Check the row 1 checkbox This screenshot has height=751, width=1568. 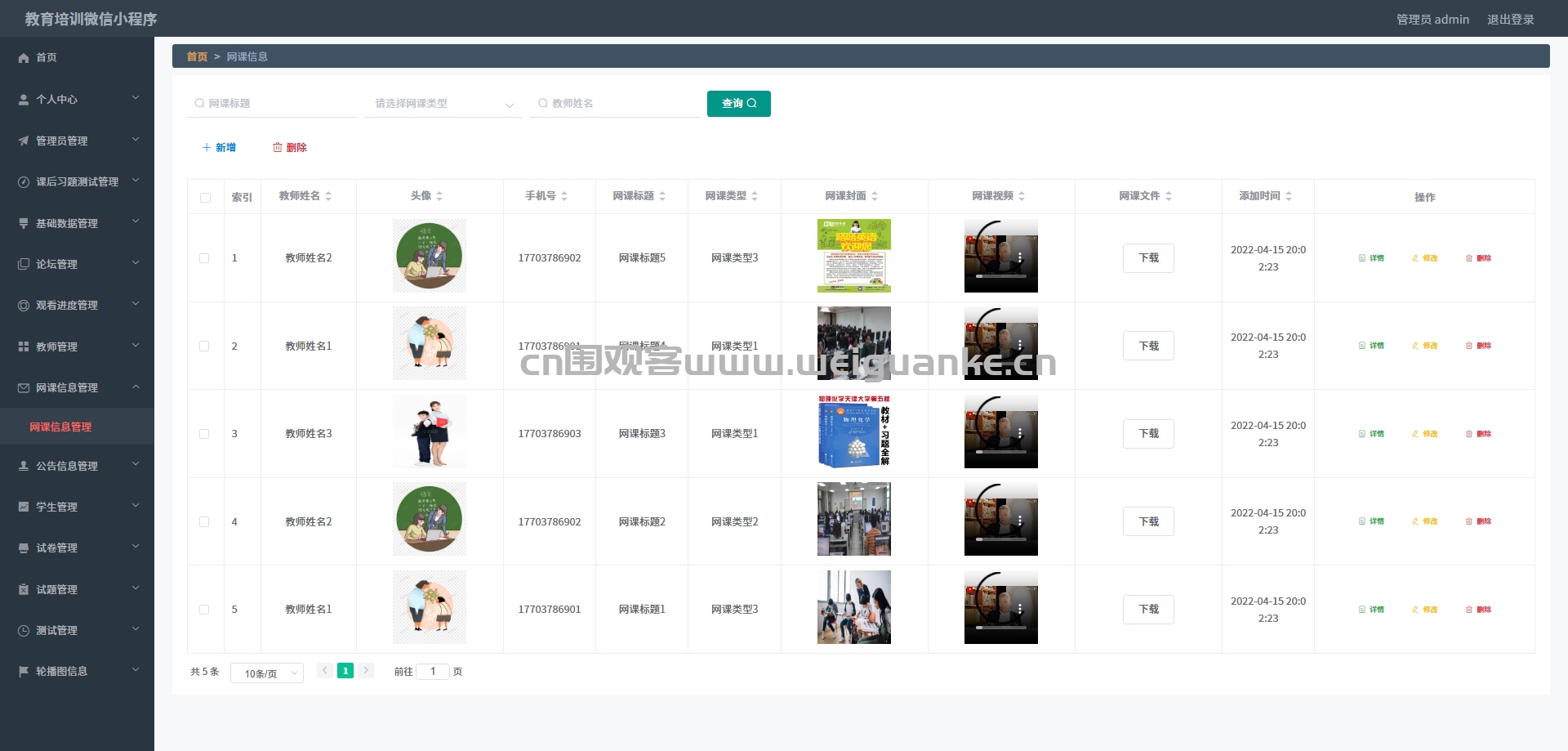[204, 258]
